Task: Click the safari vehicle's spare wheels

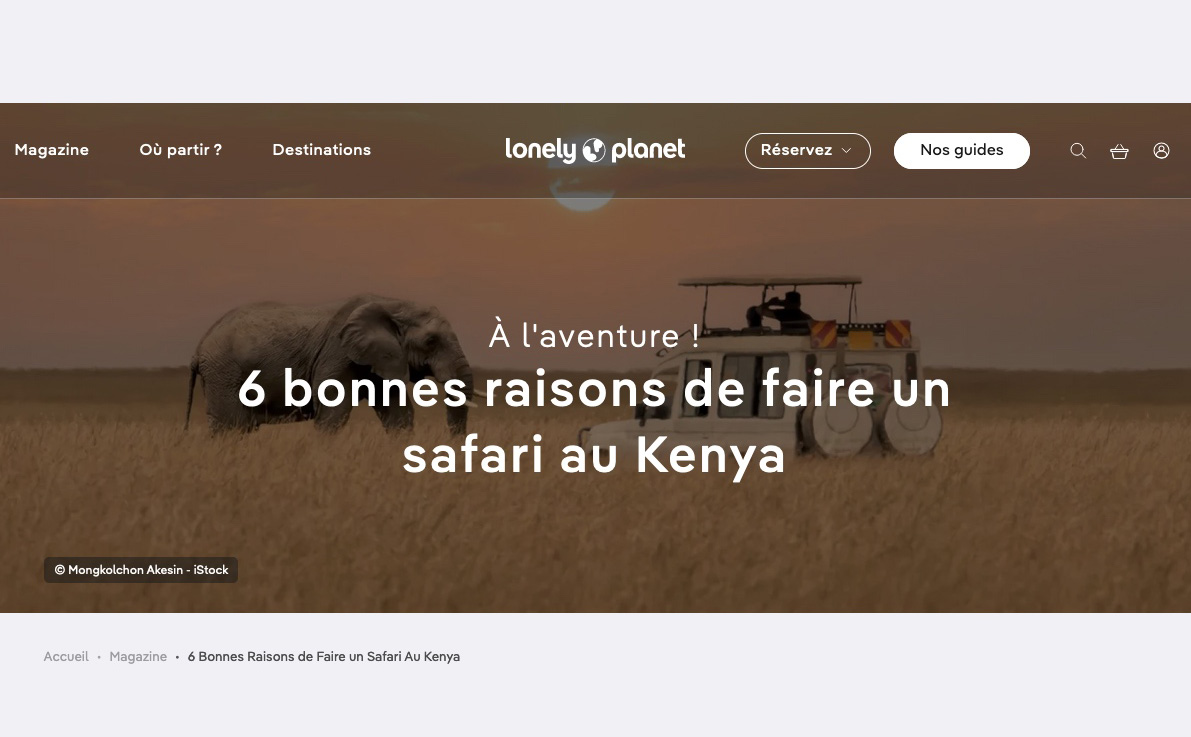Action: [875, 425]
